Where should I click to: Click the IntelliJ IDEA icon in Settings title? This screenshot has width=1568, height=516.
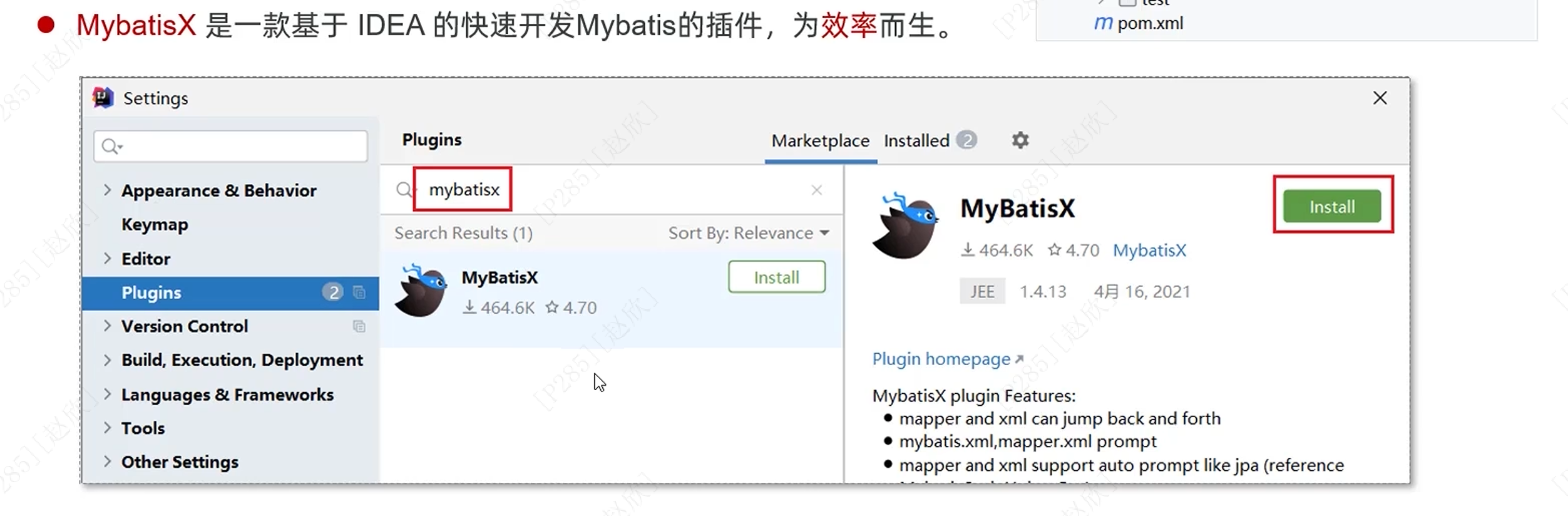point(103,98)
